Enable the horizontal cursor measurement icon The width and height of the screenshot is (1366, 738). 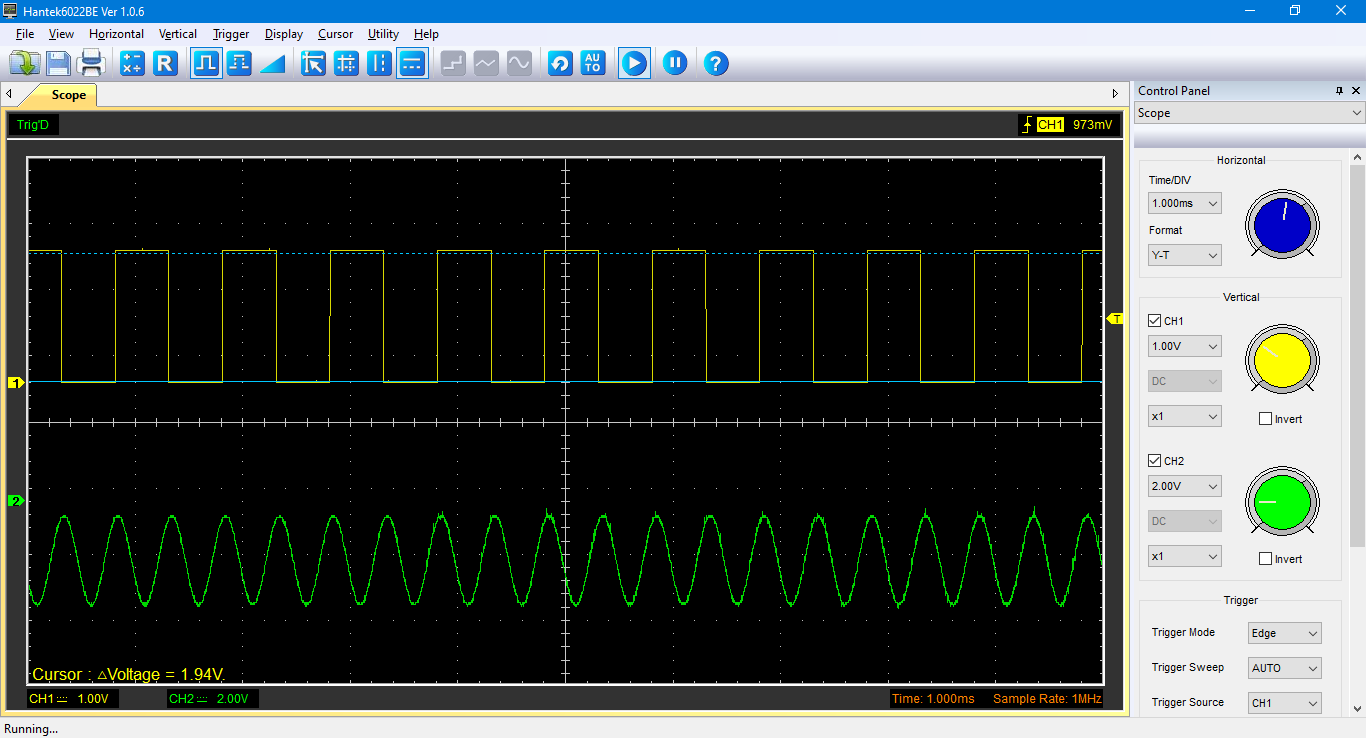[x=412, y=63]
